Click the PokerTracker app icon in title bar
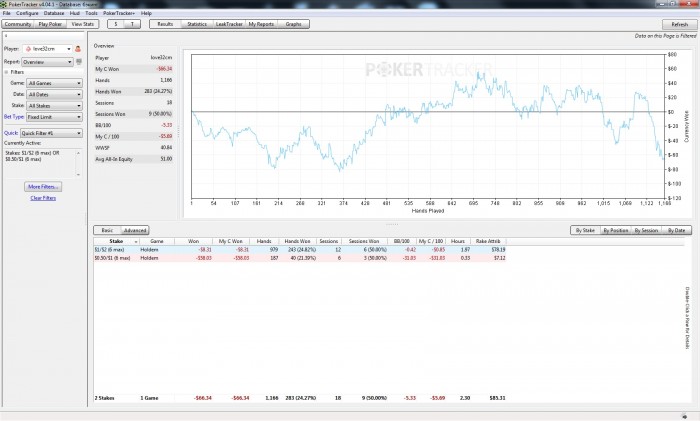This screenshot has height=421, width=700. [4, 4]
